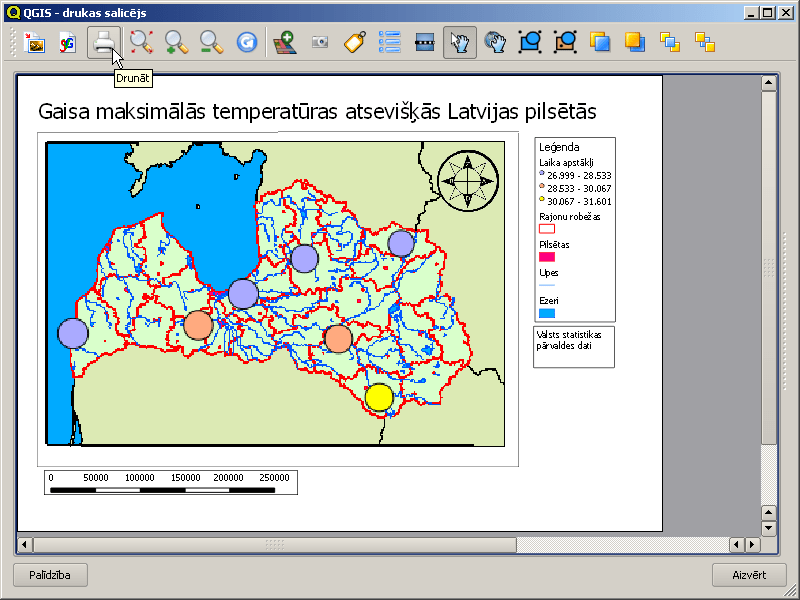Viewport: 800px width, 600px height.
Task: Select the Move Item Content globe tool
Action: pyautogui.click(x=495, y=42)
